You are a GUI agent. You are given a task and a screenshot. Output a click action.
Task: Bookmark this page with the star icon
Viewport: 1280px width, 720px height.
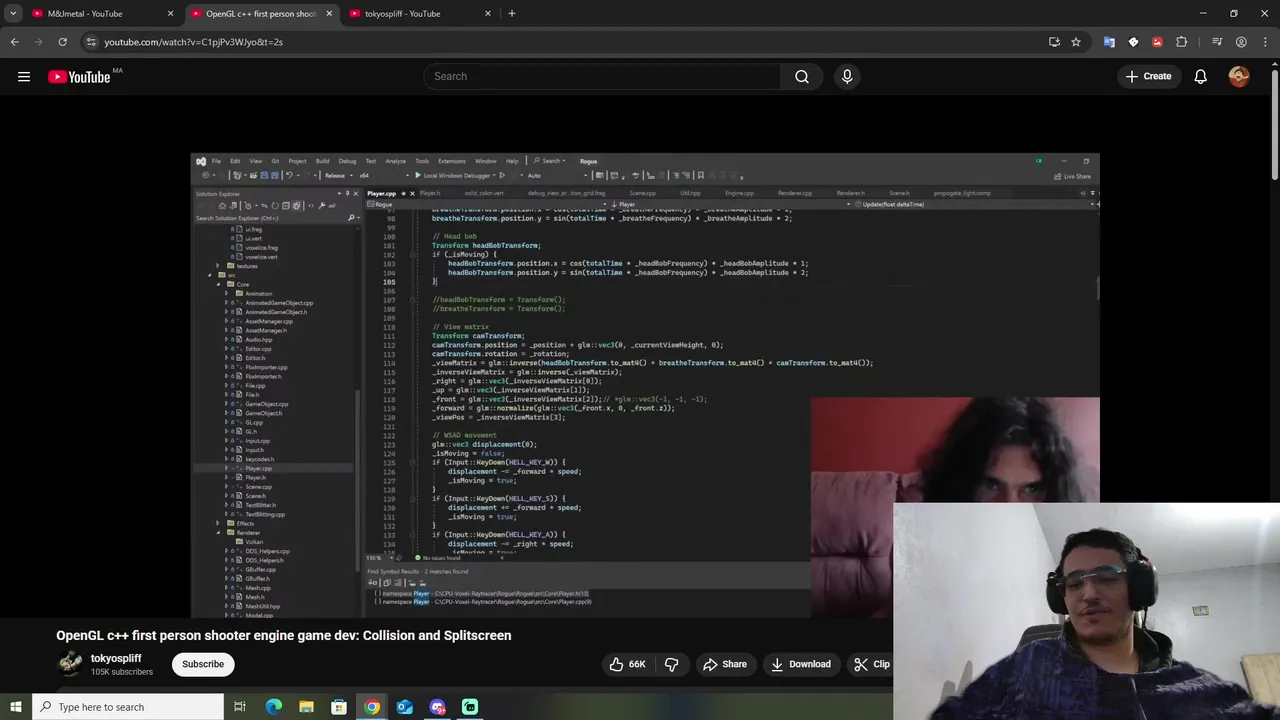click(1076, 42)
